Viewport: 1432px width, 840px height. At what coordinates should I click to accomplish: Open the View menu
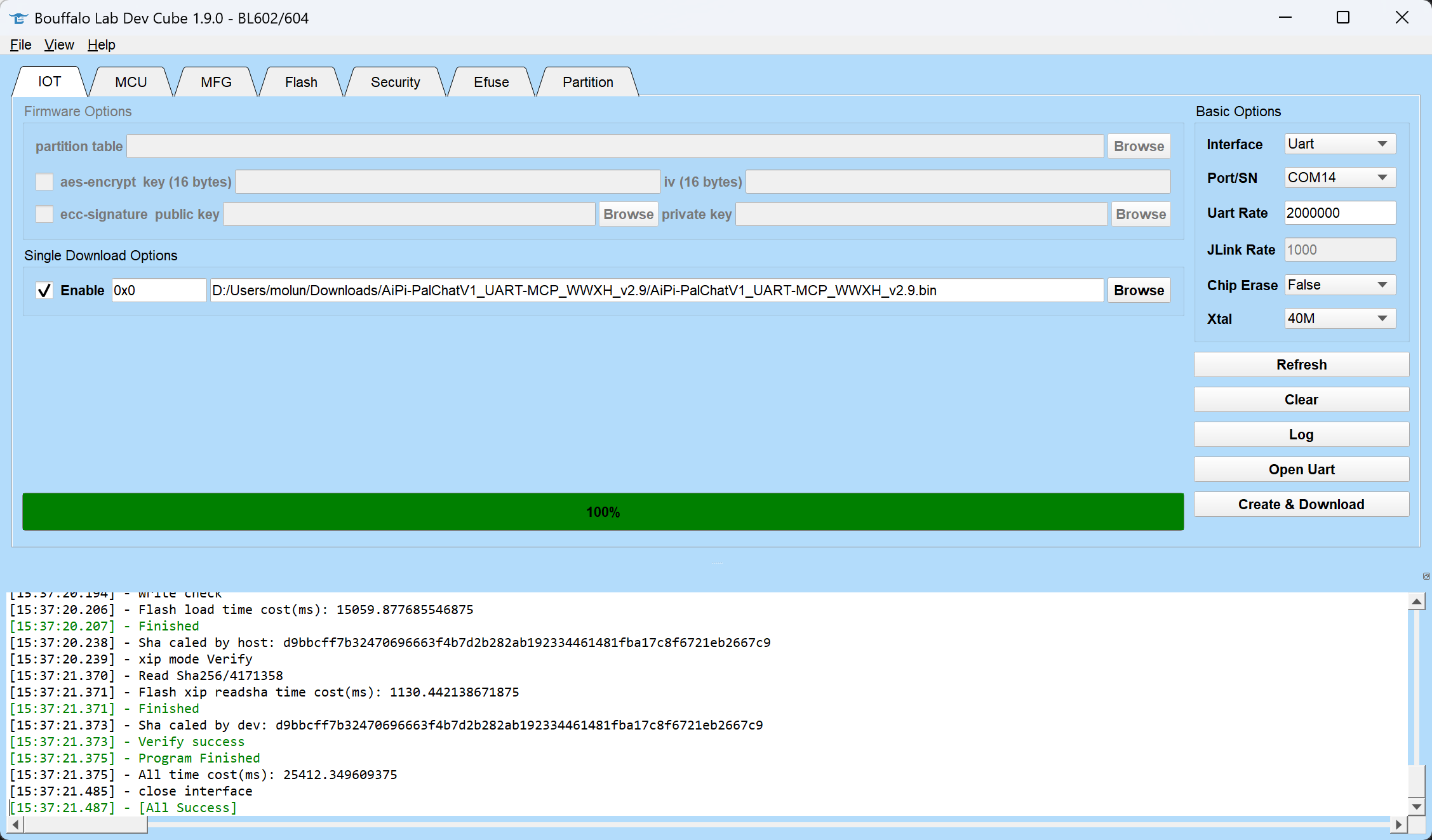(x=59, y=44)
